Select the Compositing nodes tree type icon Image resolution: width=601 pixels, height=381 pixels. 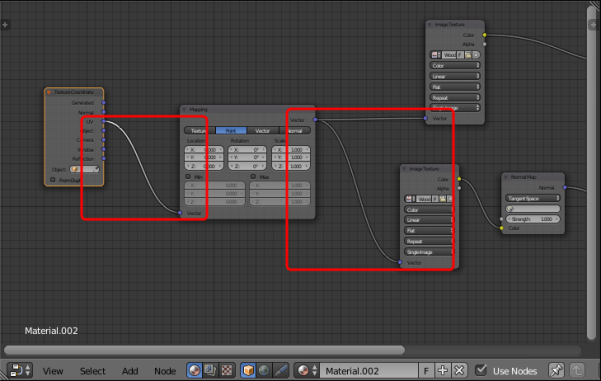[x=210, y=371]
